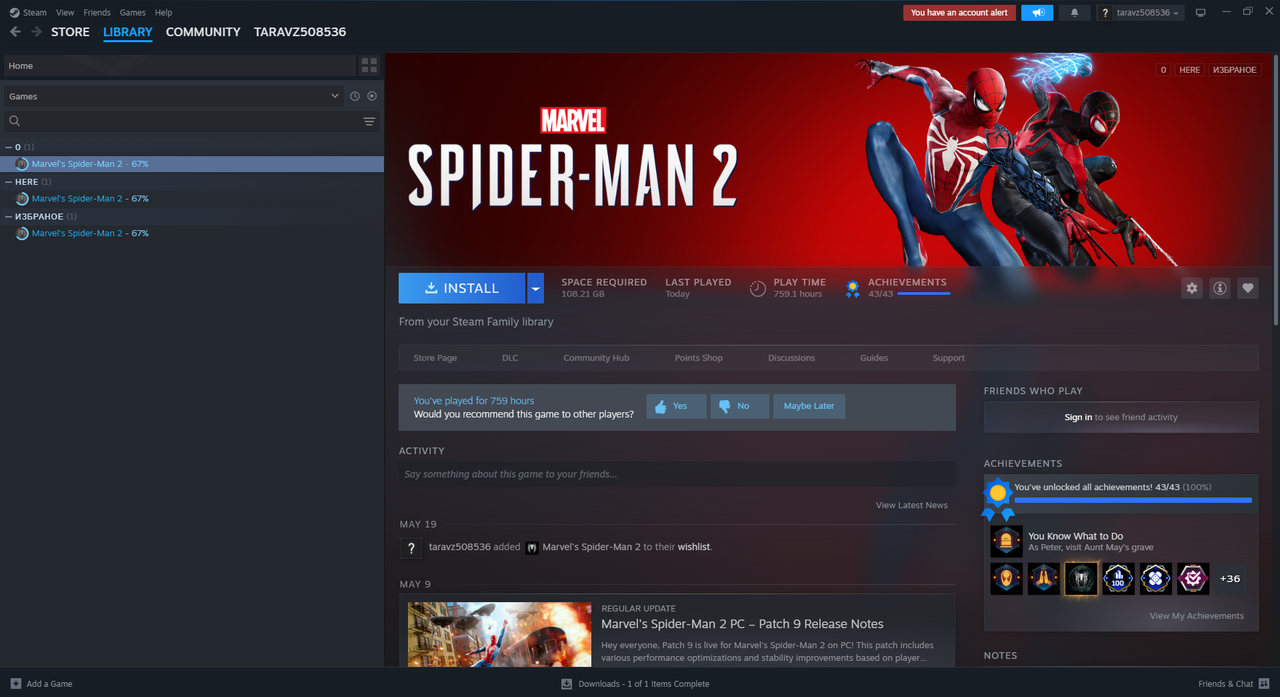The image size is (1280, 697).
Task: Expand the Games filter dropdown
Action: coord(173,96)
